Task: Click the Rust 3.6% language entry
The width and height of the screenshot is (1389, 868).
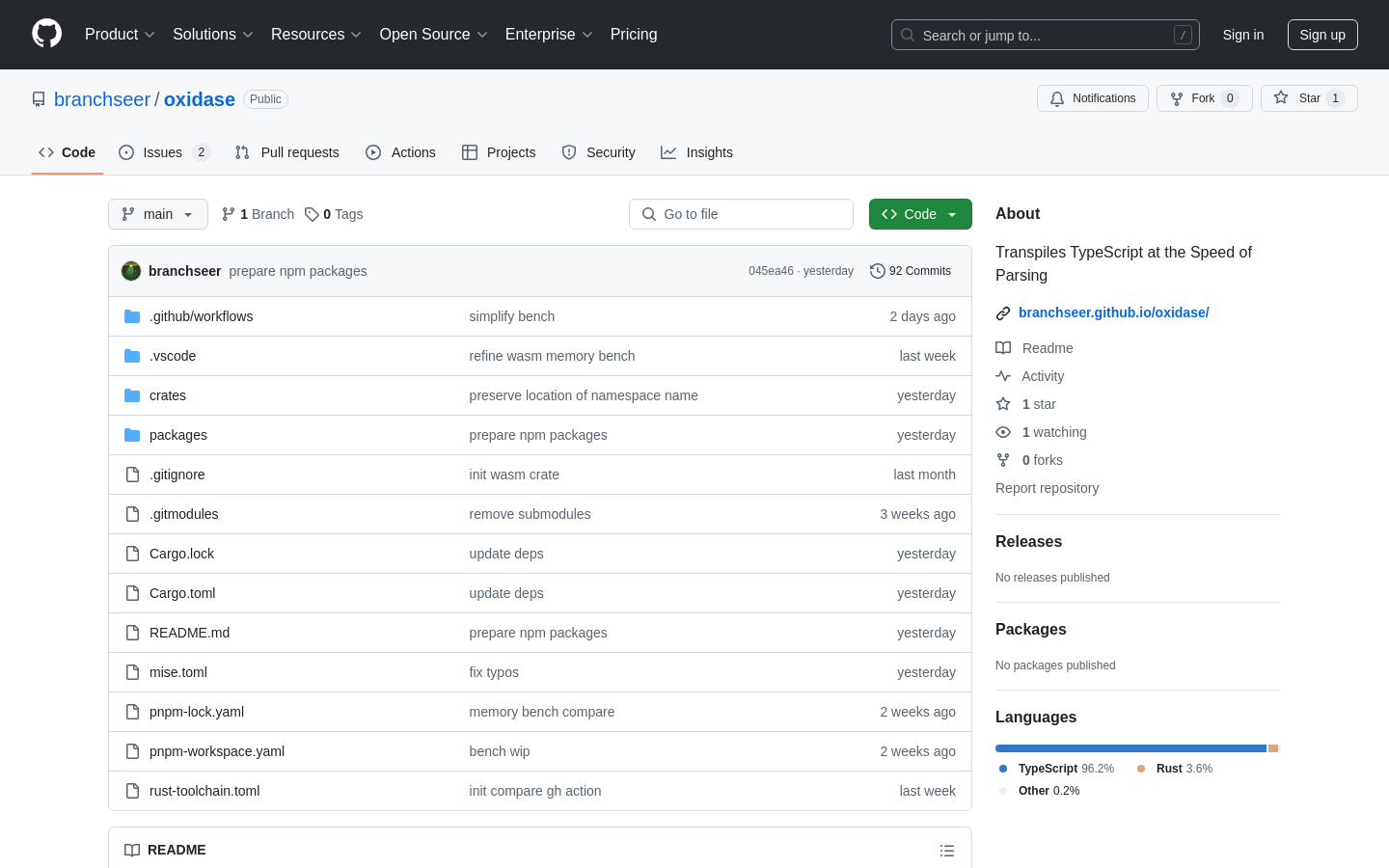Action: pyautogui.click(x=1175, y=769)
